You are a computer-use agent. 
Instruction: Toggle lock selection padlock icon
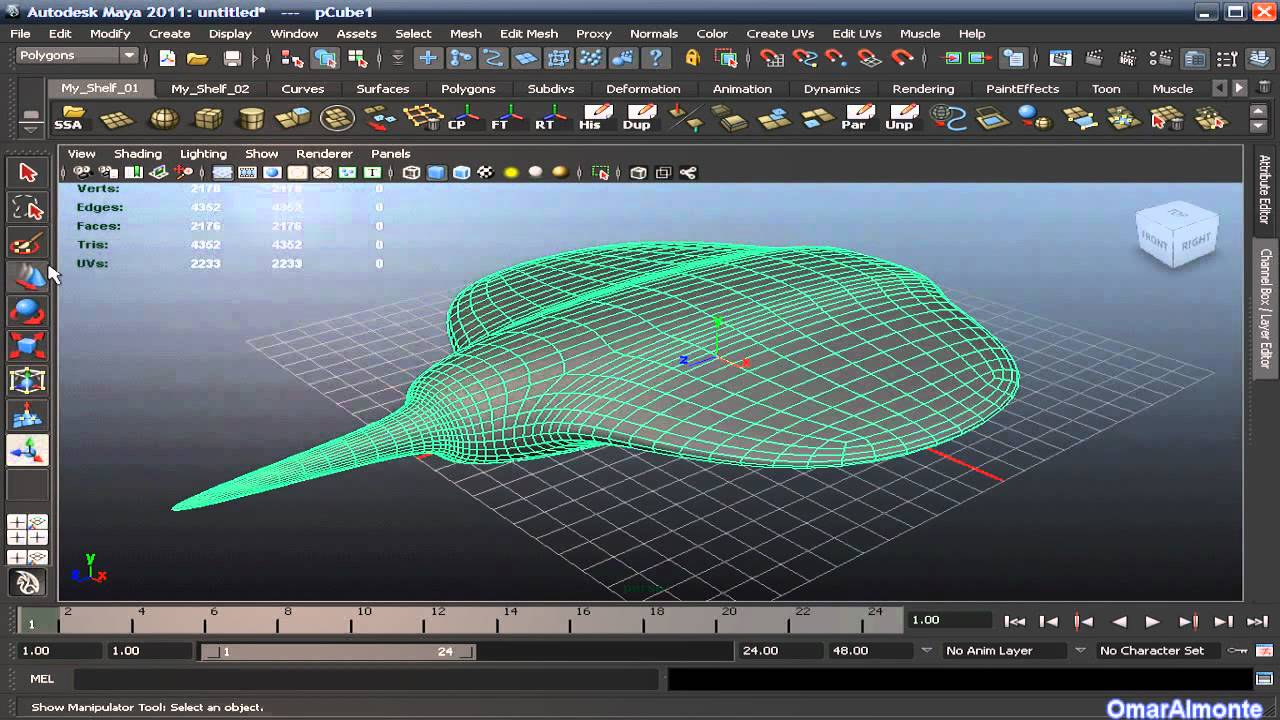point(693,58)
